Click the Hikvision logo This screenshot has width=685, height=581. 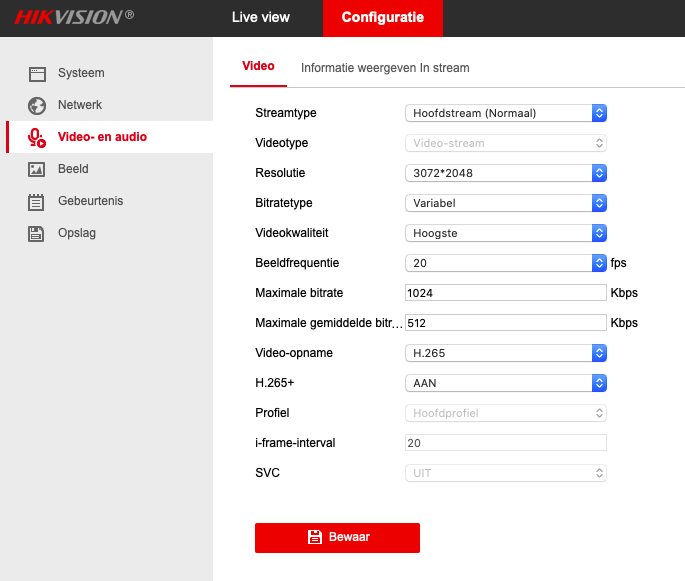[74, 18]
